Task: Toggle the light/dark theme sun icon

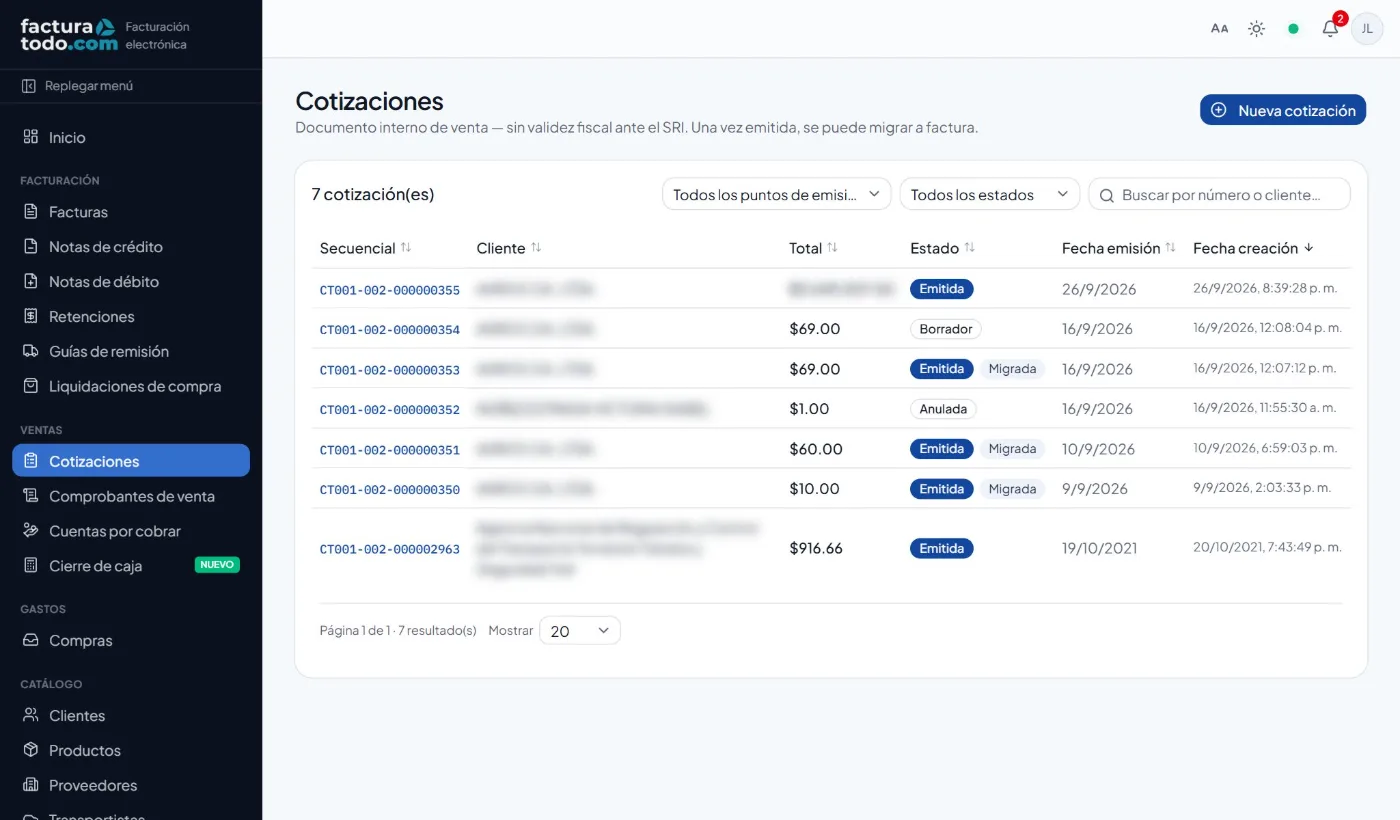Action: (x=1256, y=29)
